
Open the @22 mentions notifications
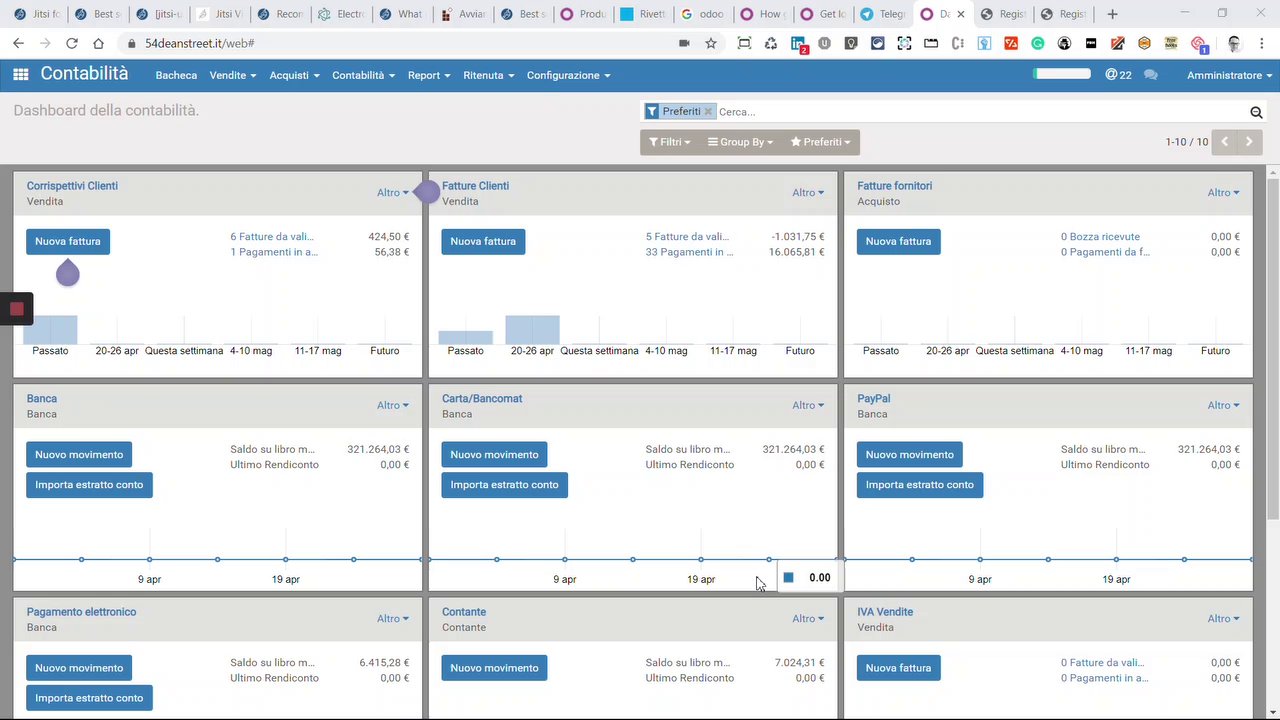(x=1118, y=75)
